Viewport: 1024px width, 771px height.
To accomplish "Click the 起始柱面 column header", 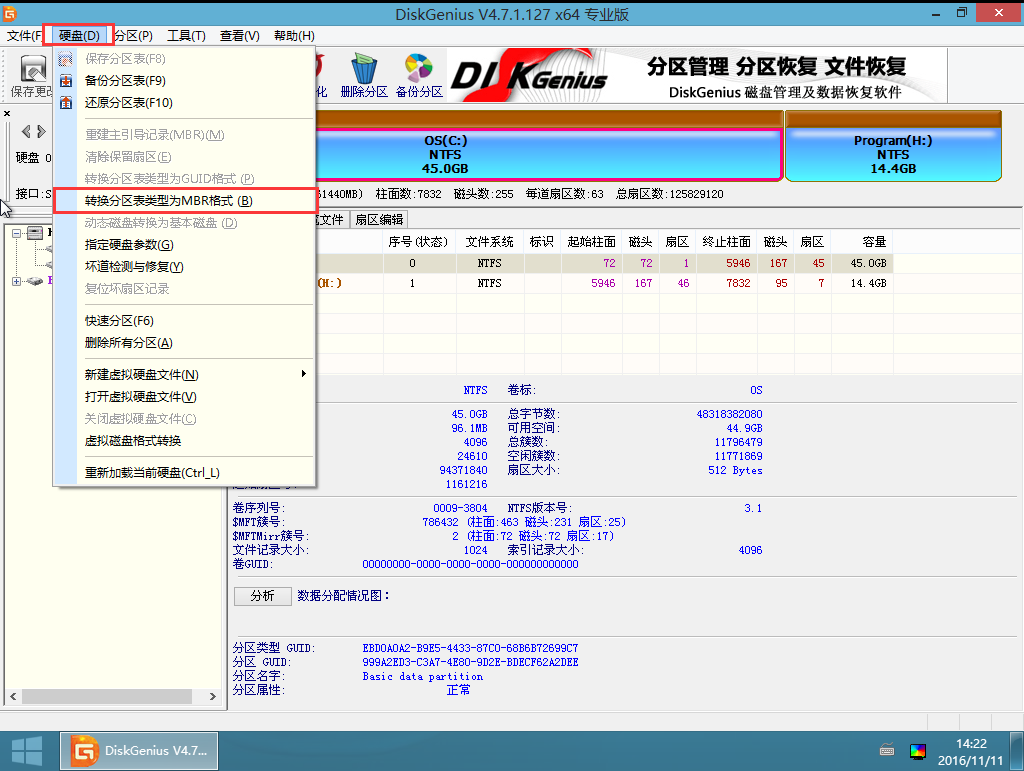I will pyautogui.click(x=592, y=242).
